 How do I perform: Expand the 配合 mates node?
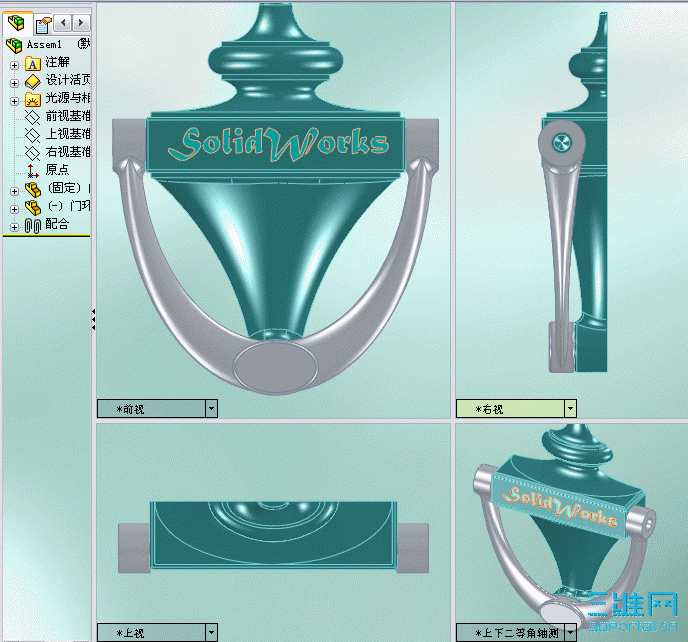(14, 227)
